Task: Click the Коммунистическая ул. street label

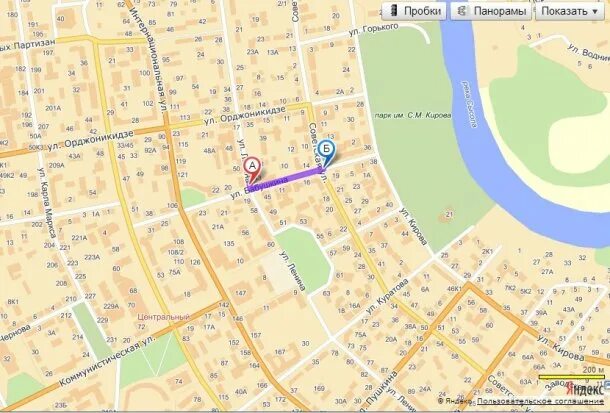Action: [x=107, y=360]
